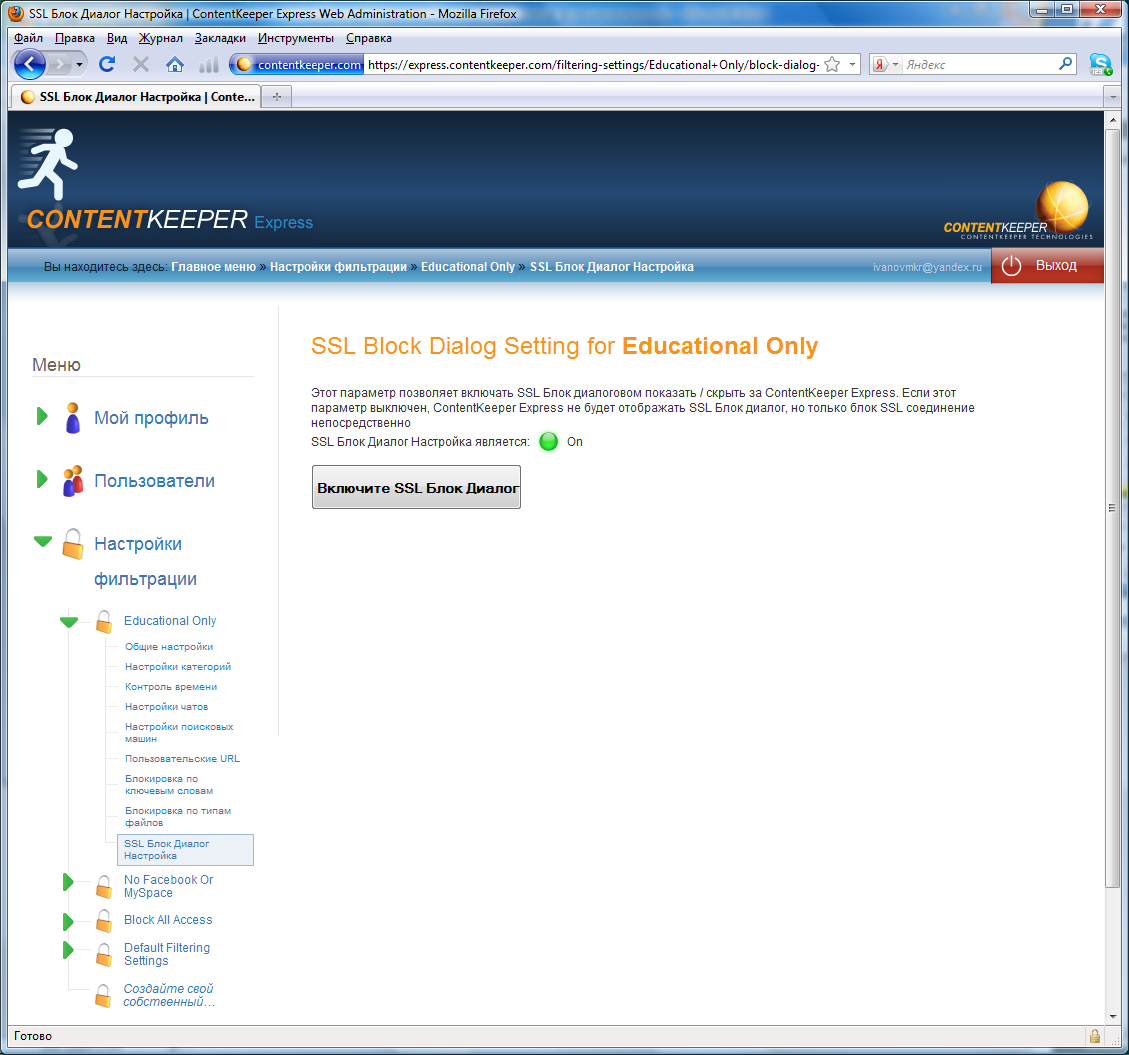Open the Файл menu
Image resolution: width=1129 pixels, height=1055 pixels.
coord(29,38)
